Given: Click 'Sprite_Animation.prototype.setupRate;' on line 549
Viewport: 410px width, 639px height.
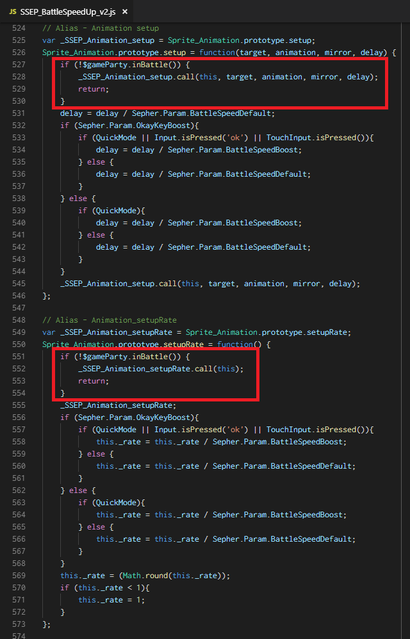Looking at the screenshot, I should point(269,332).
